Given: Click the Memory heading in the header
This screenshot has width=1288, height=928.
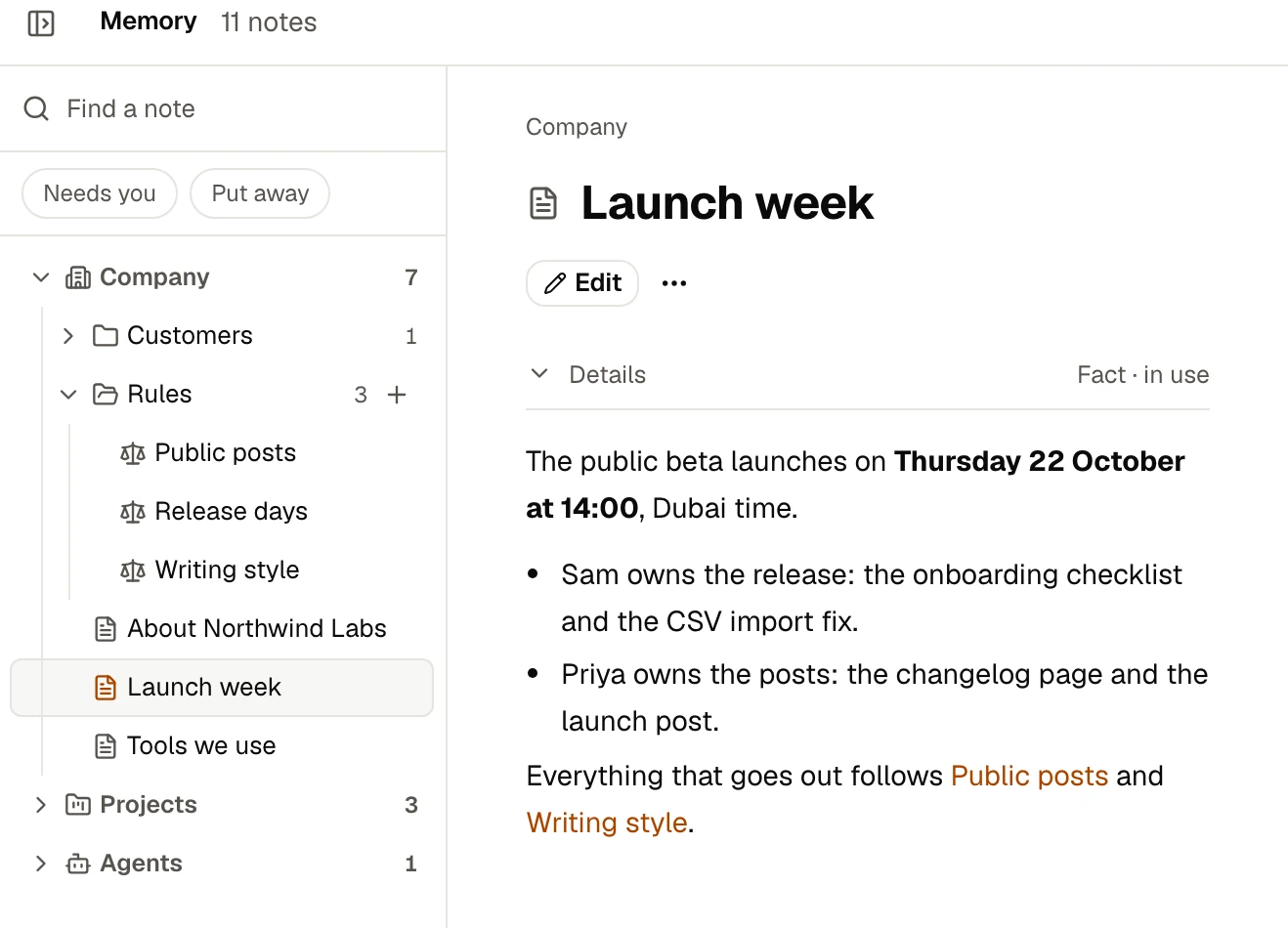Looking at the screenshot, I should [149, 21].
